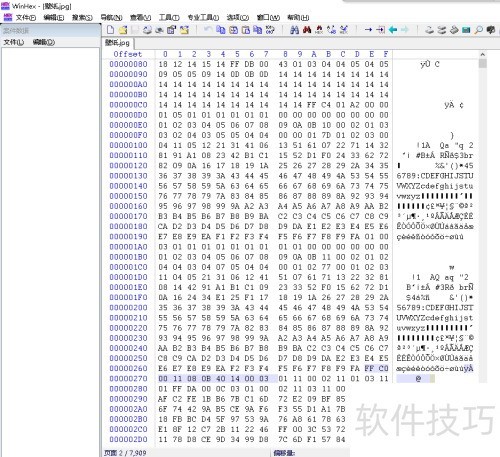500x457 pixels.
Task: Click the magnifier Analyze icon
Action: tap(479, 30)
